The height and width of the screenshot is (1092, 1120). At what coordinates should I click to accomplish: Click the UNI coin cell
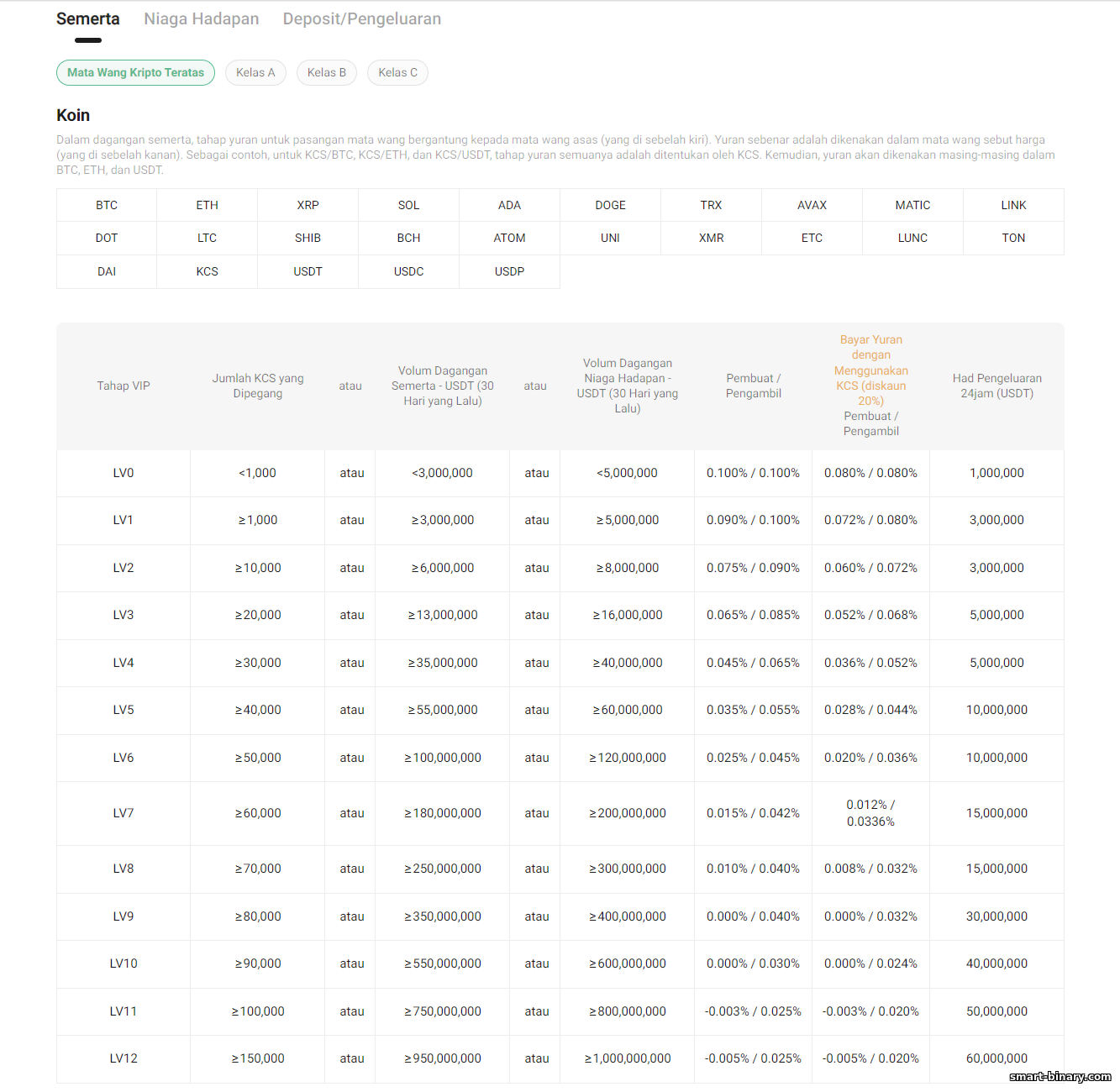[x=611, y=239]
